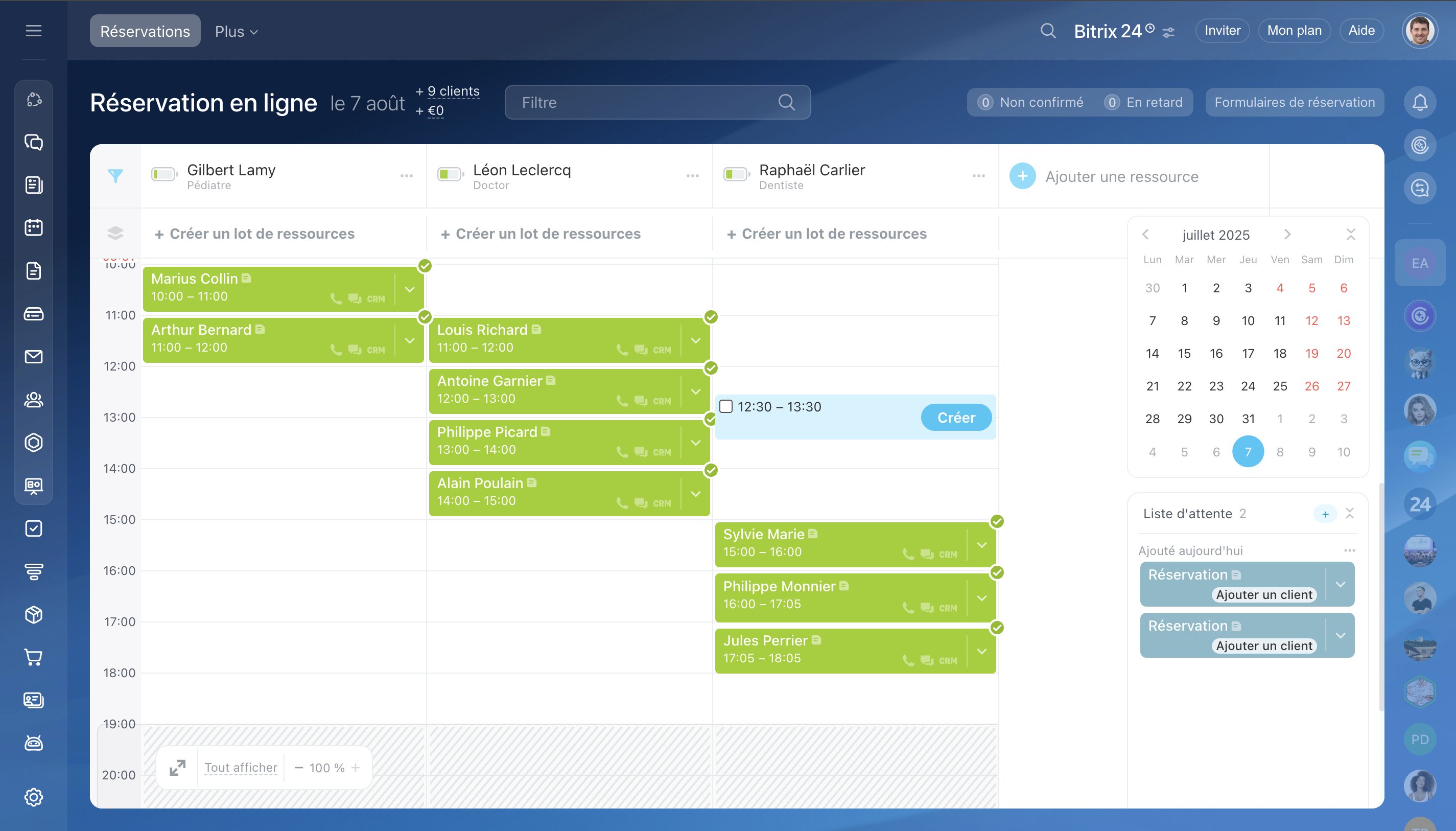Click the Créer button
The image size is (1456, 831).
click(x=956, y=418)
